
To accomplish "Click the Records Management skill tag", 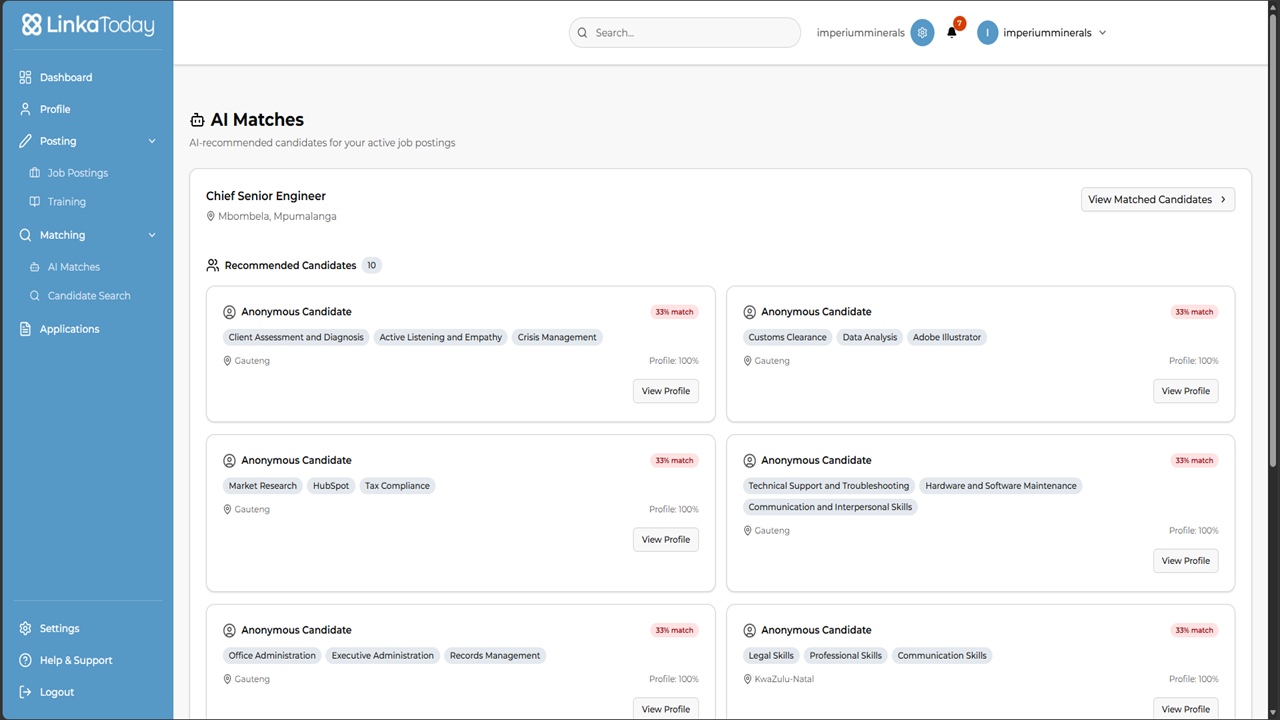I will click(x=495, y=656).
